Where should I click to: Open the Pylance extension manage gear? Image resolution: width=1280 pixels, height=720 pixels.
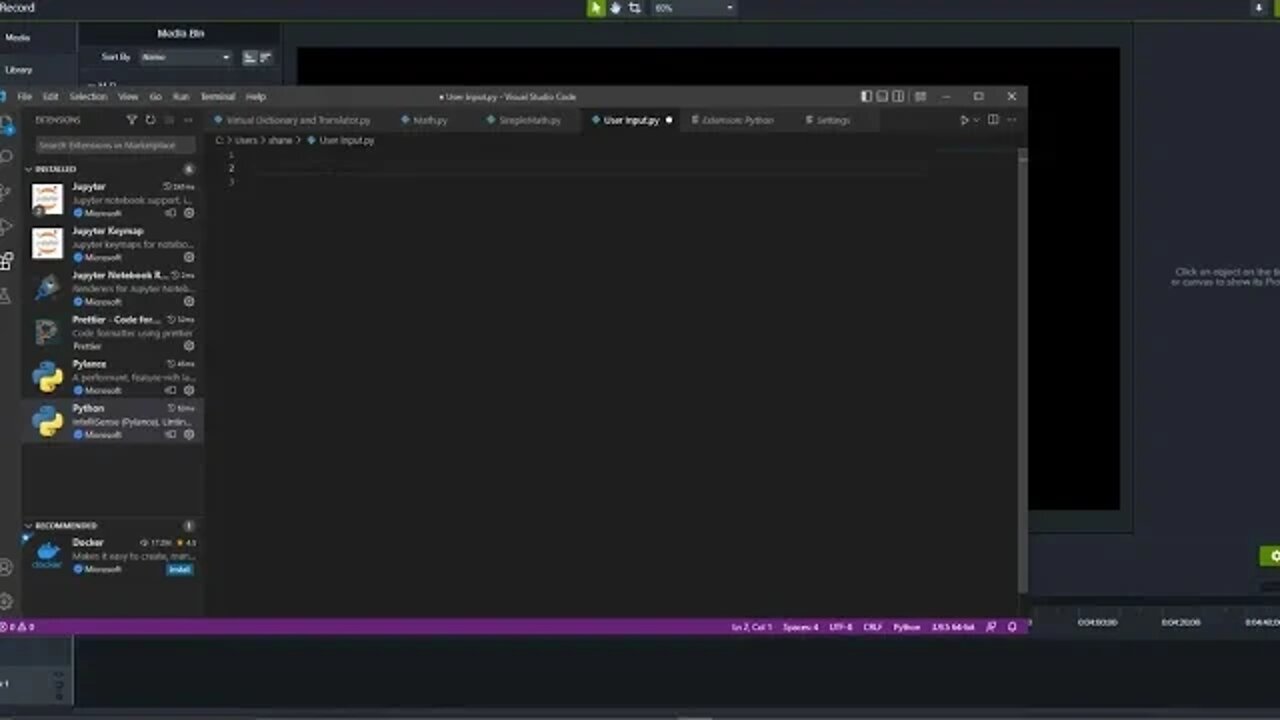coord(189,390)
